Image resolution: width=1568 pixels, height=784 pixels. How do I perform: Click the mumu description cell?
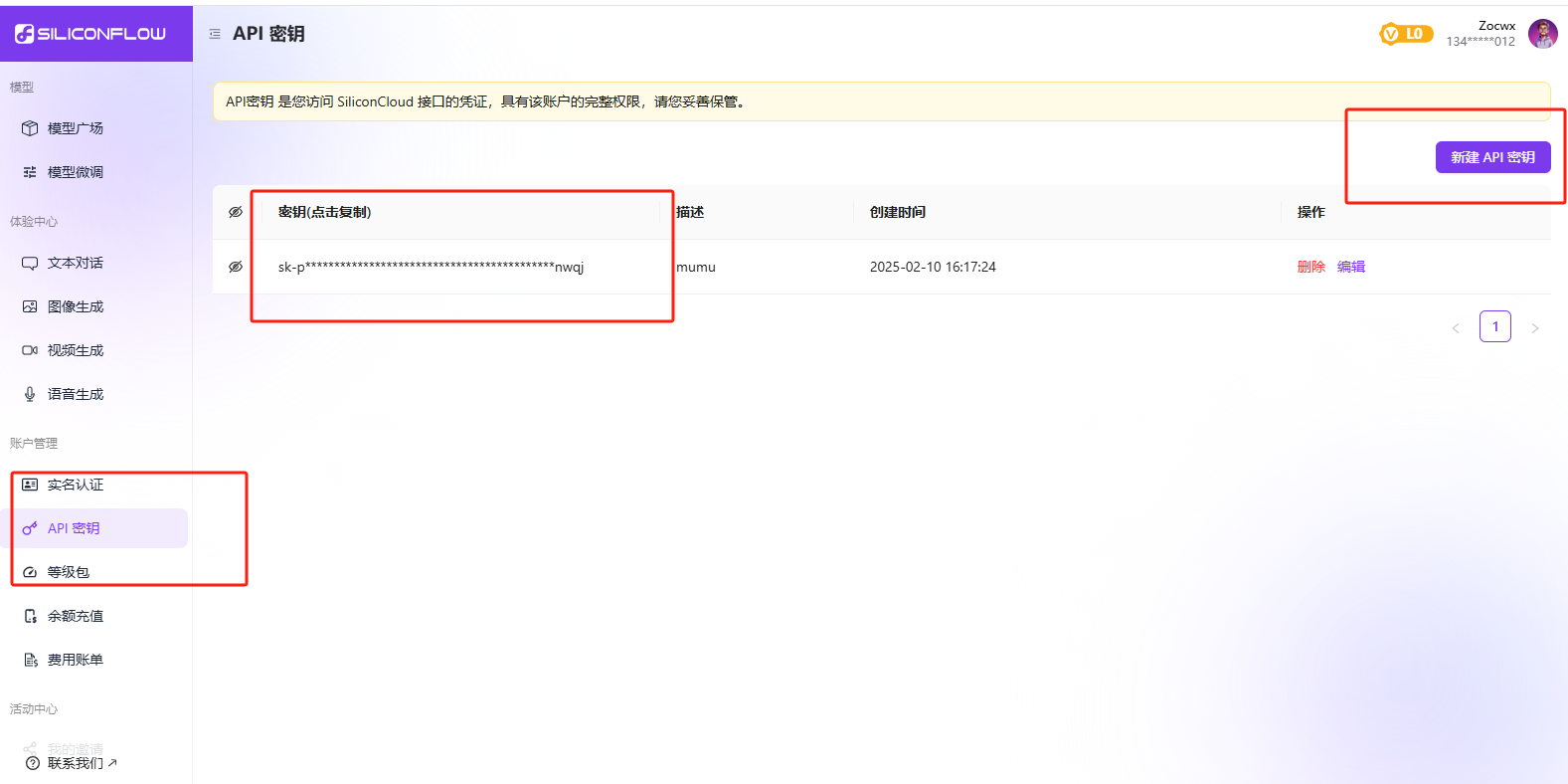pos(696,267)
